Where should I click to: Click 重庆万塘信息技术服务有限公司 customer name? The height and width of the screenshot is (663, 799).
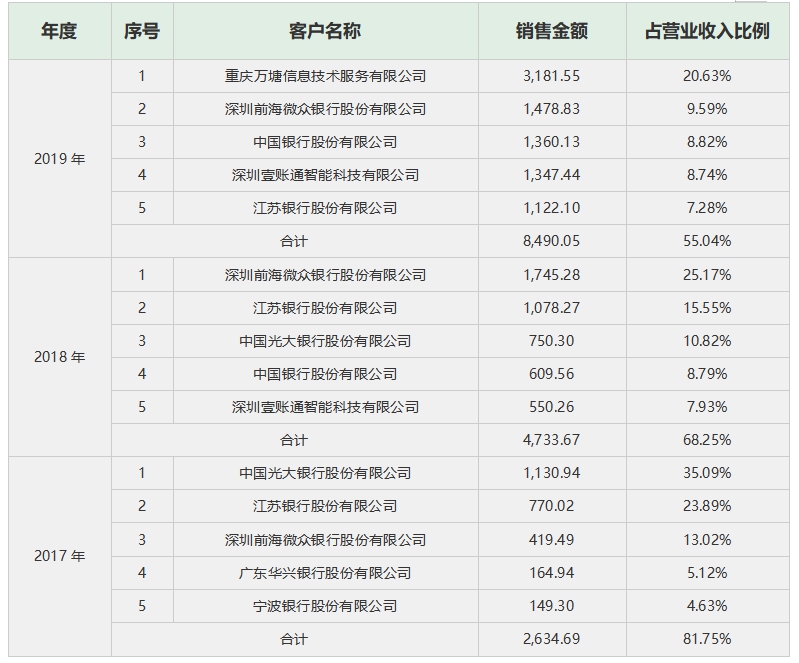click(325, 76)
